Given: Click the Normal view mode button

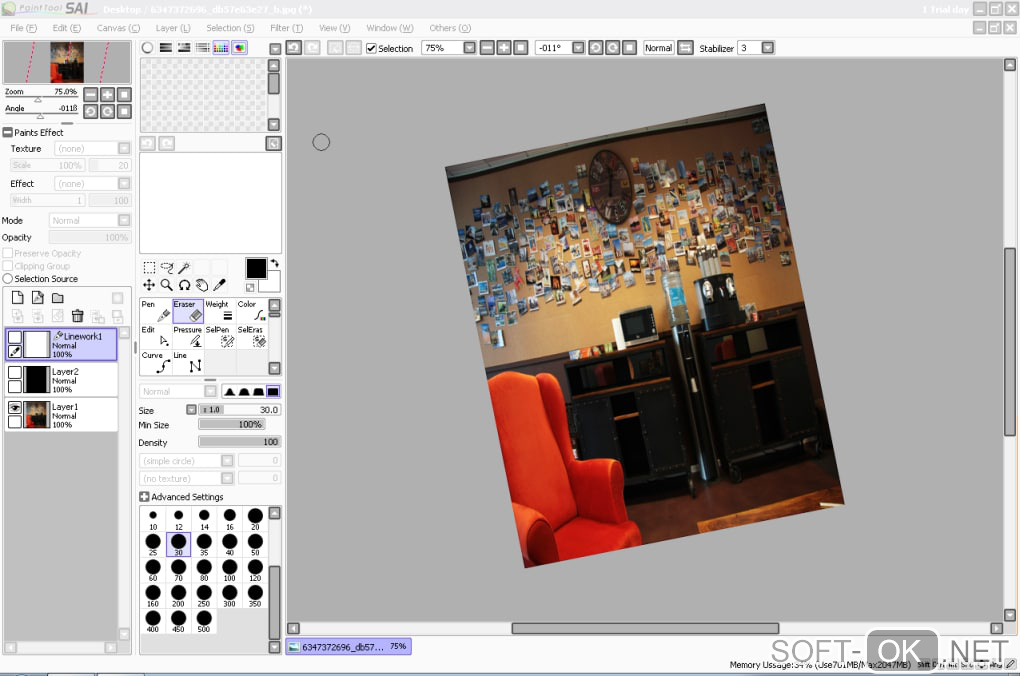Looking at the screenshot, I should [x=658, y=47].
